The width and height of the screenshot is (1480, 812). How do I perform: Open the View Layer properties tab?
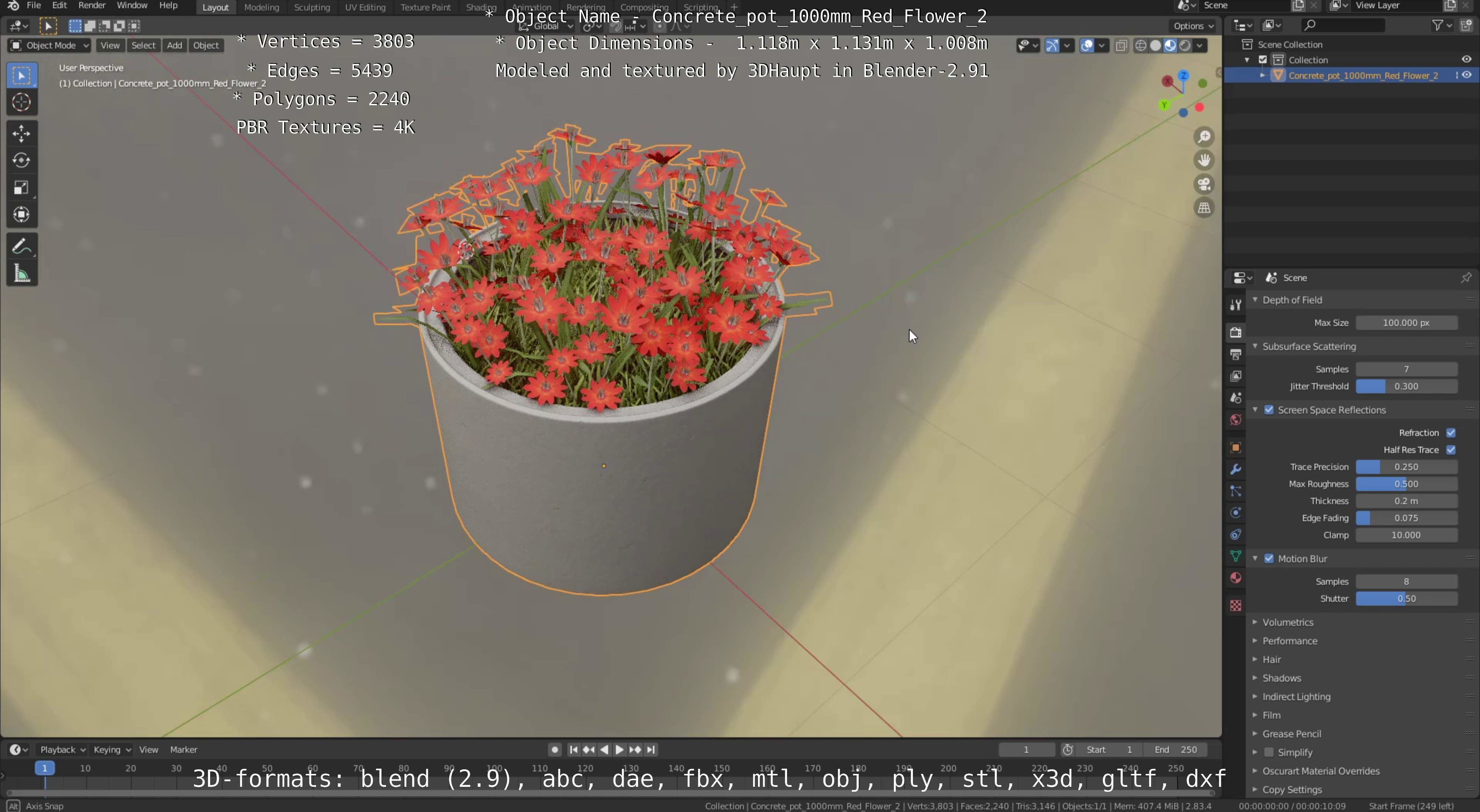tap(1235, 376)
